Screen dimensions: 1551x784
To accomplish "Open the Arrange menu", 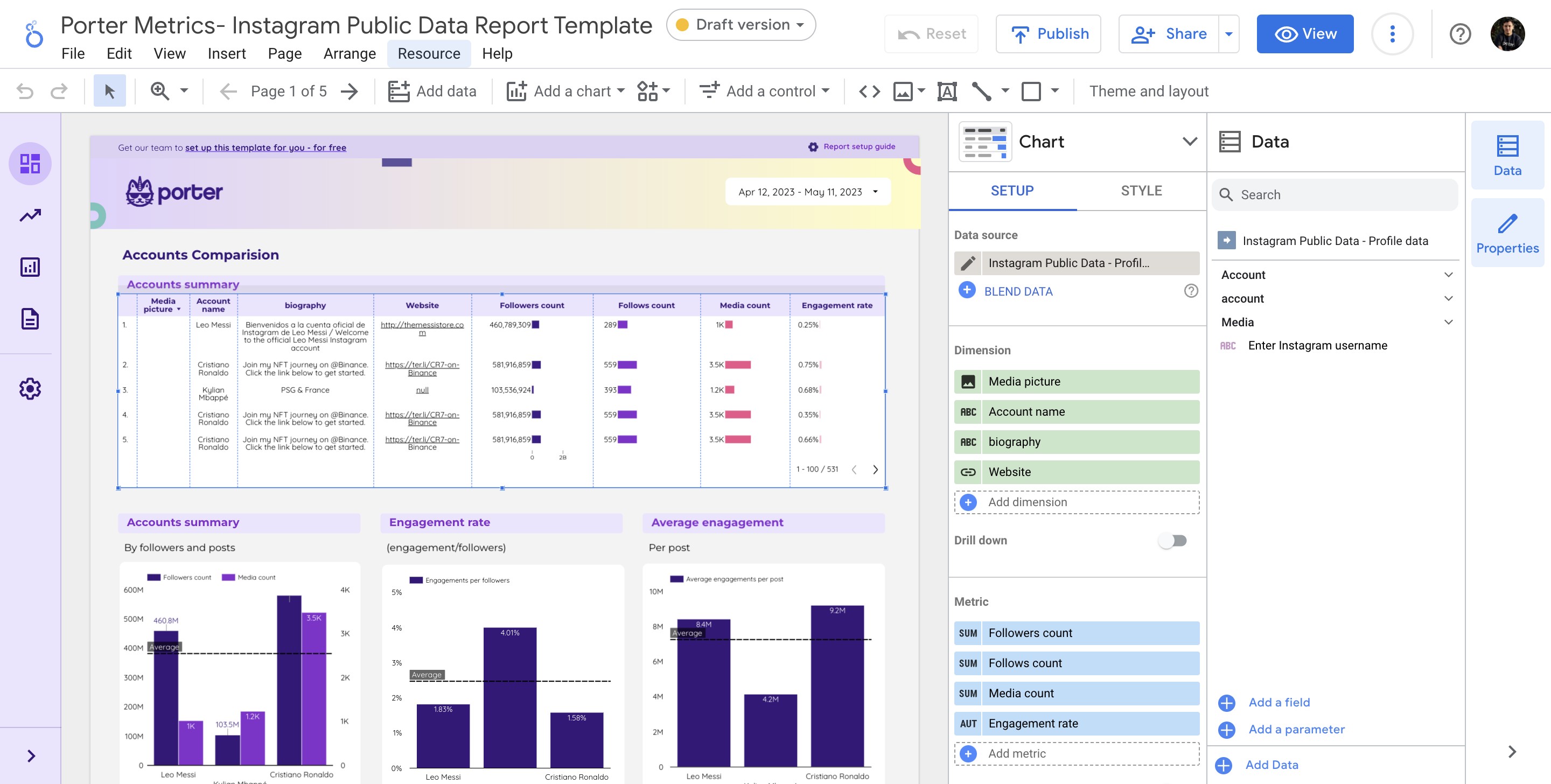I will 349,54.
